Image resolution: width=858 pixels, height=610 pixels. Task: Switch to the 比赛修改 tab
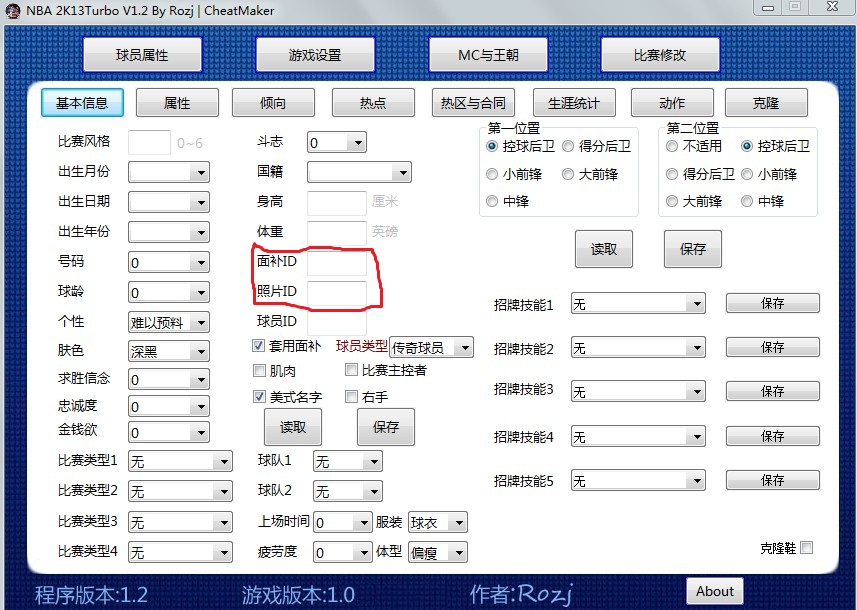click(x=659, y=54)
